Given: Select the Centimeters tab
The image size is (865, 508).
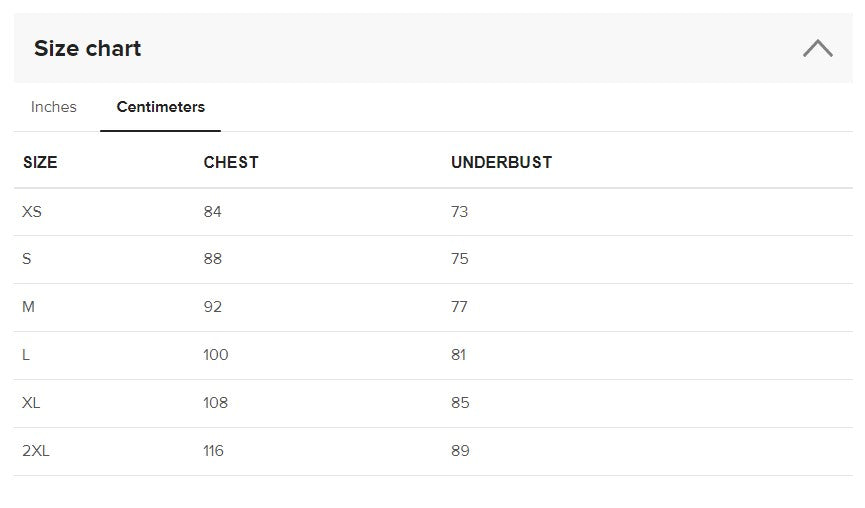Looking at the screenshot, I should (160, 107).
